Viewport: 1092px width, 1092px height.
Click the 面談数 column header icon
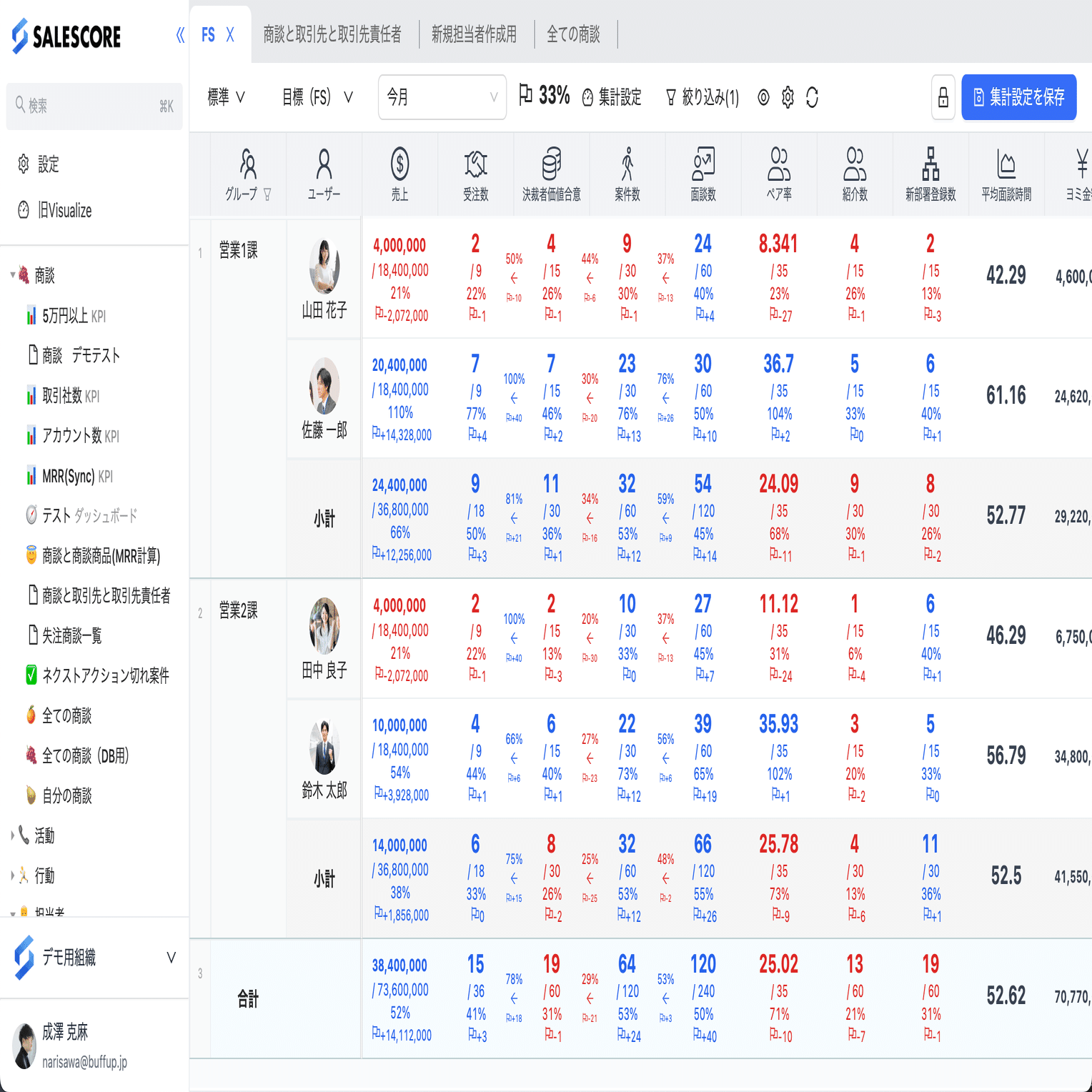point(703,164)
